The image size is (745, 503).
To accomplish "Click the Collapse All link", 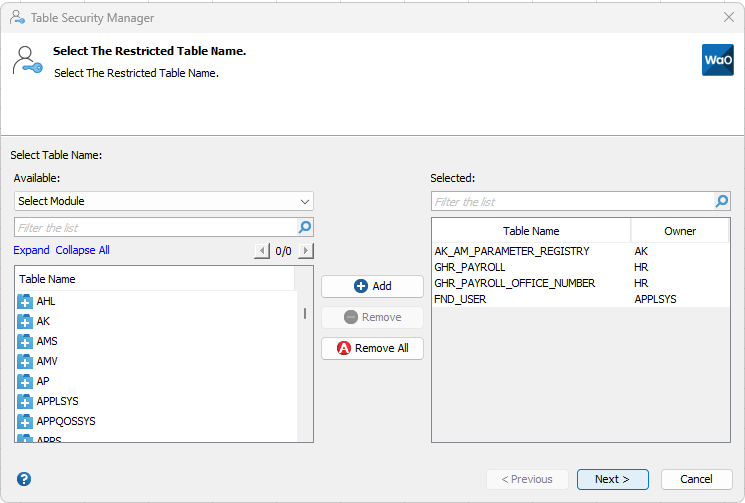I will tap(82, 250).
